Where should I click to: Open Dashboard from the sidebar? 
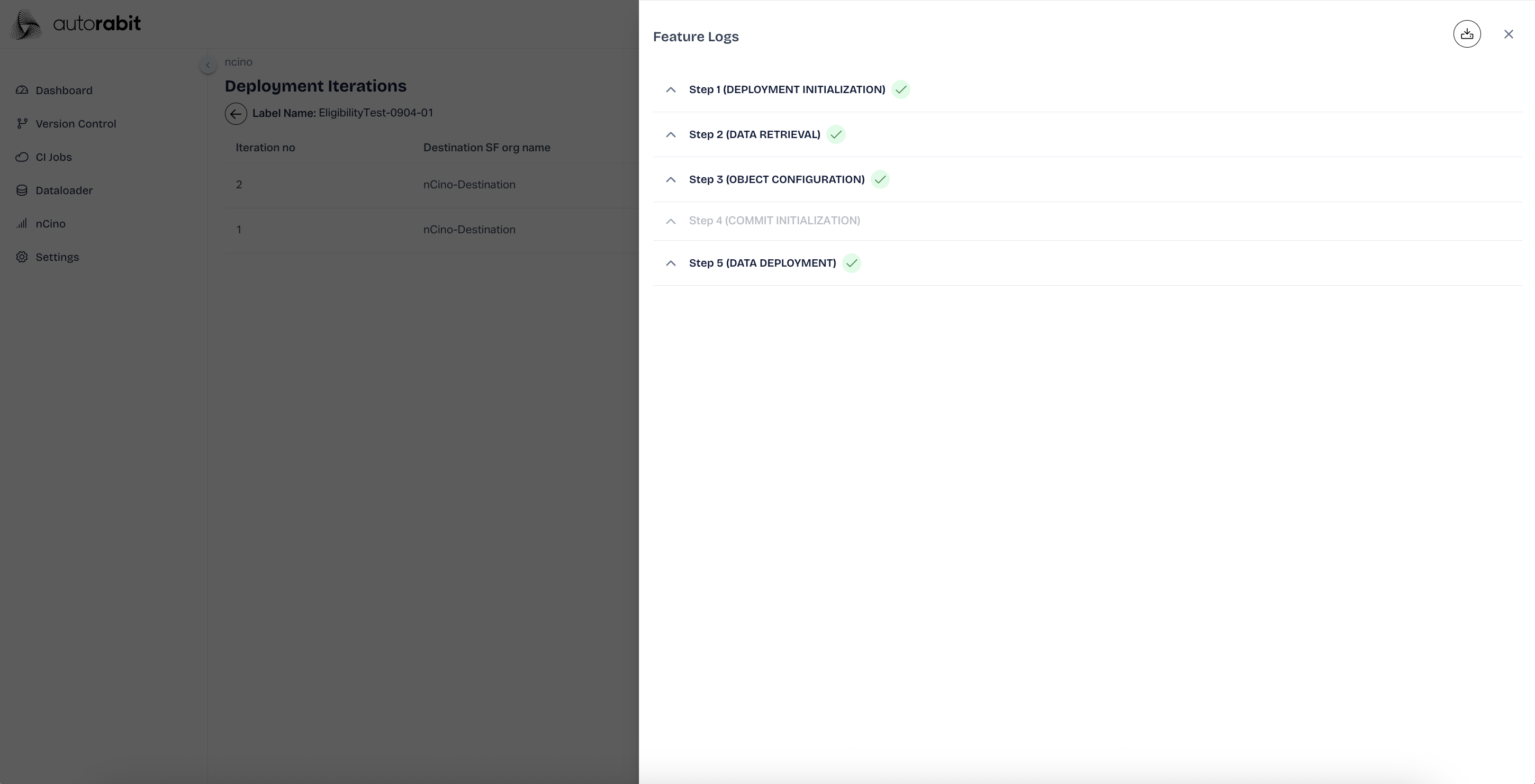pyautogui.click(x=63, y=90)
